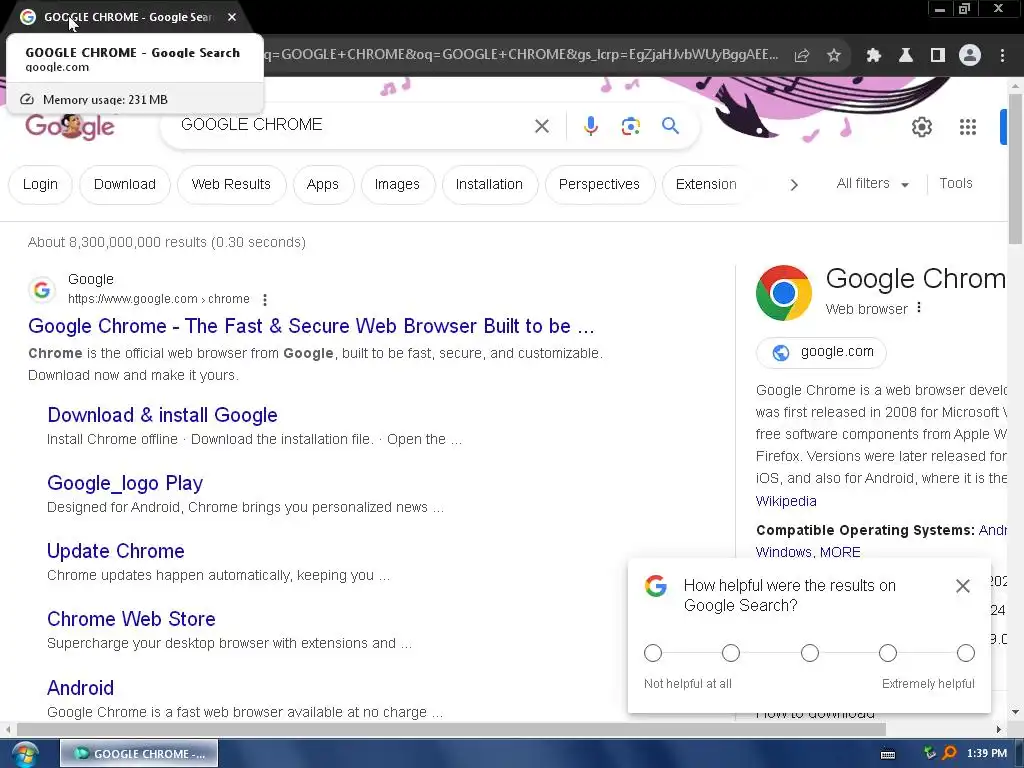Click the horizontal scrollbar thumb

451,729
